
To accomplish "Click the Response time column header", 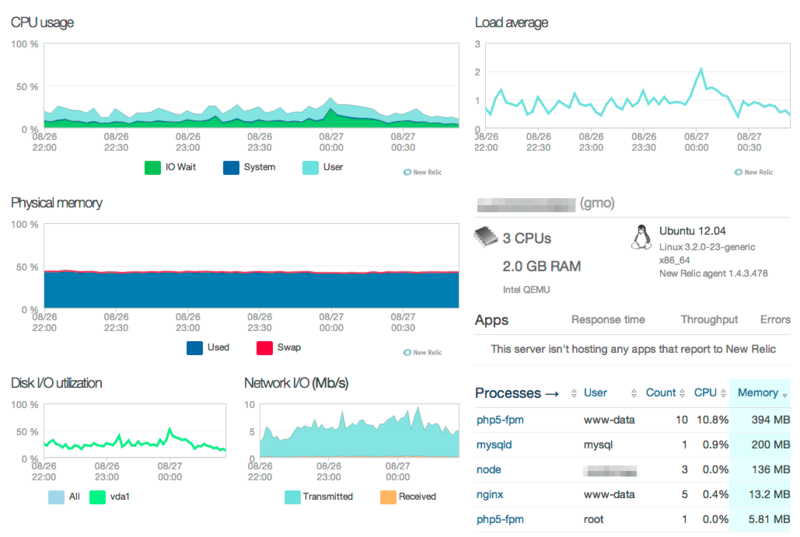I will click(x=608, y=320).
